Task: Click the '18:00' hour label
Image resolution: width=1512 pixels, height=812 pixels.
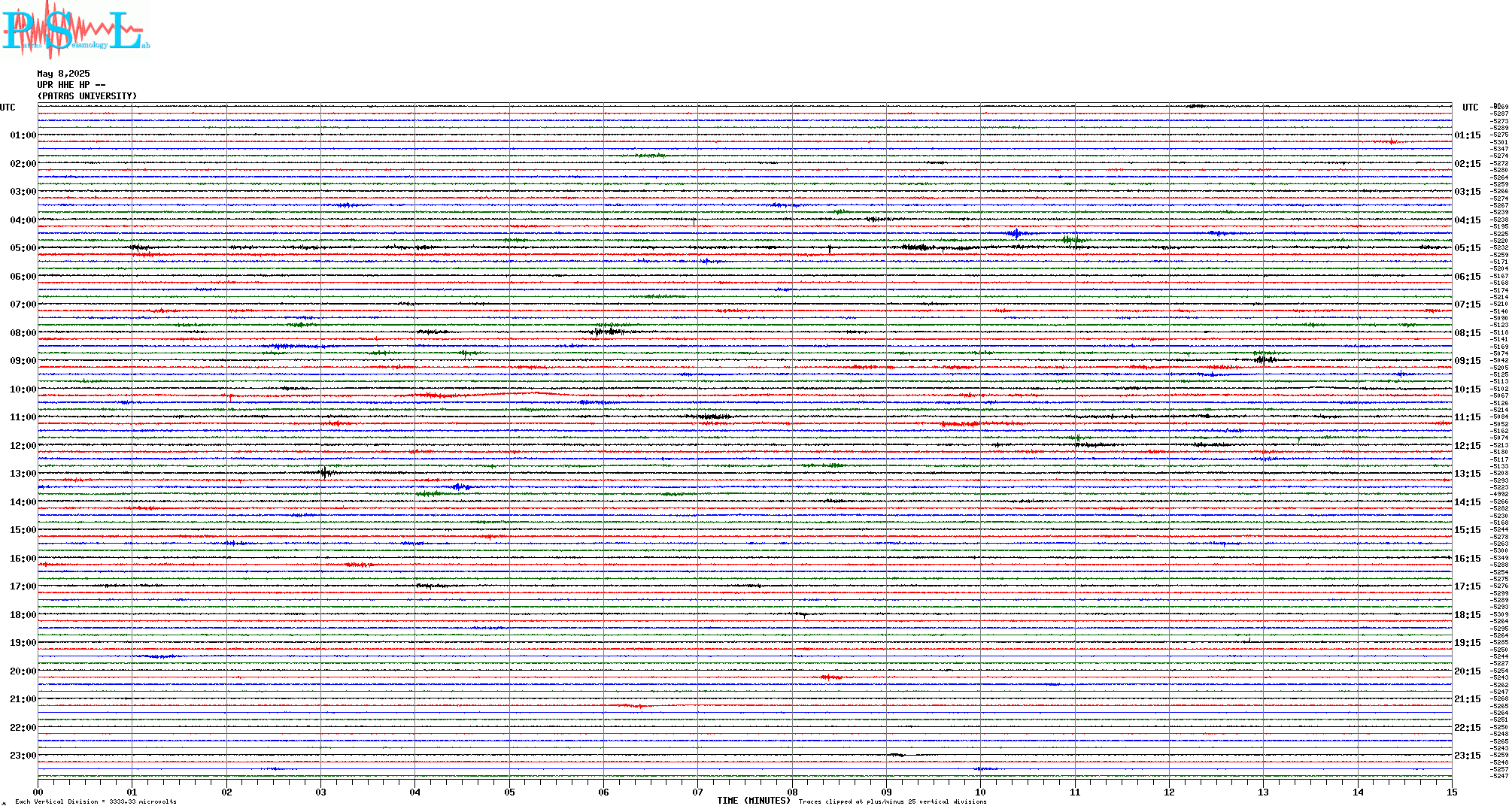Action: coord(23,615)
